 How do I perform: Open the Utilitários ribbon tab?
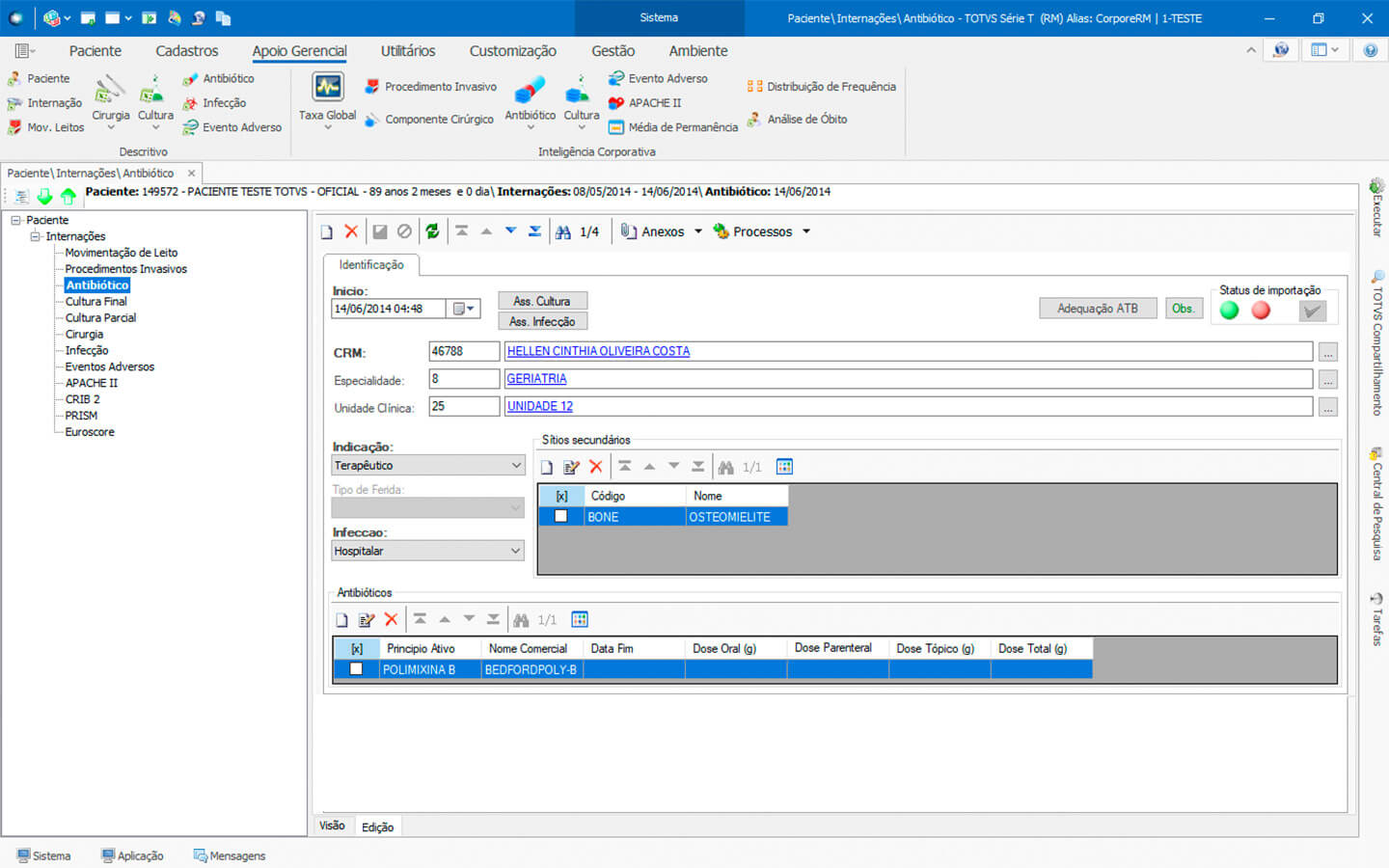pyautogui.click(x=407, y=51)
